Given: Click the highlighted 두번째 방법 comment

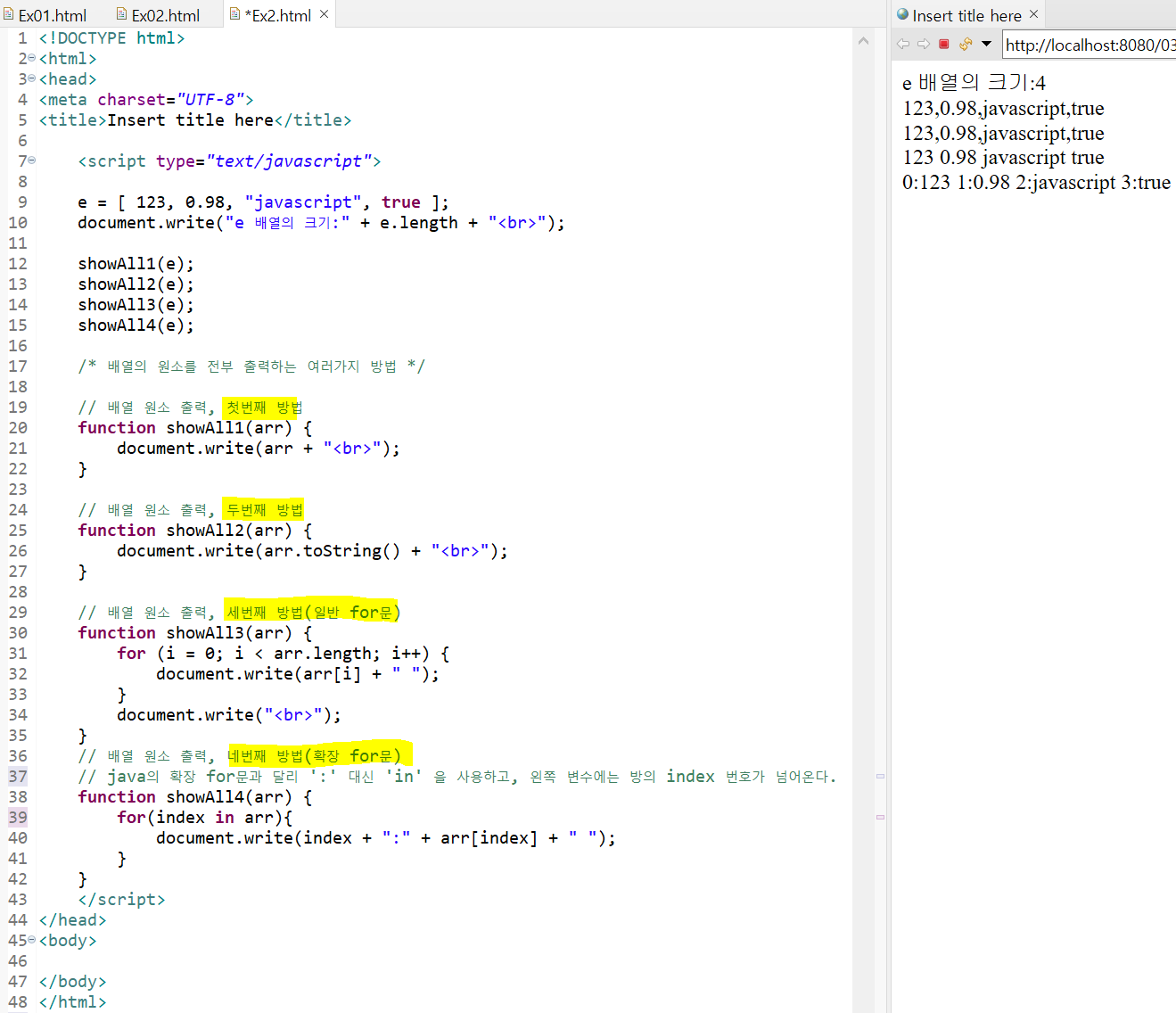Looking at the screenshot, I should point(264,510).
